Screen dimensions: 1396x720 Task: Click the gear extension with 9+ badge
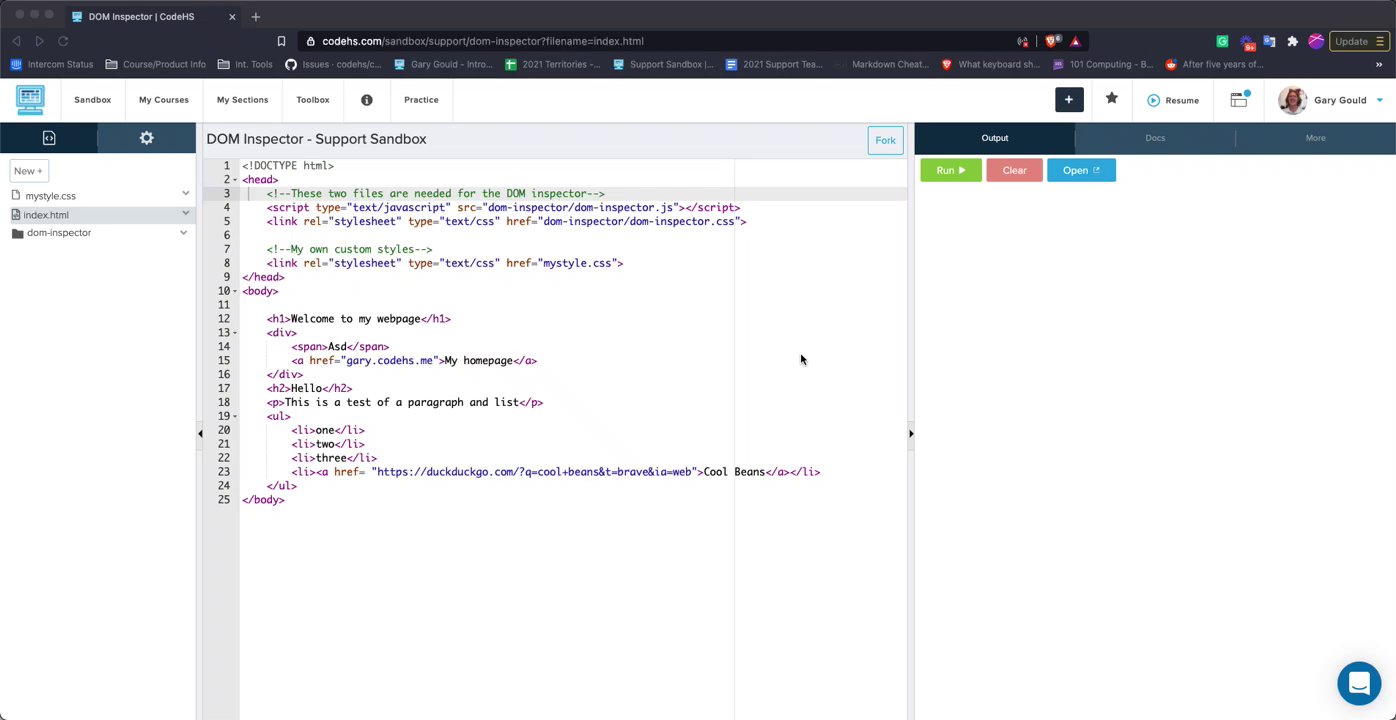tap(1246, 42)
